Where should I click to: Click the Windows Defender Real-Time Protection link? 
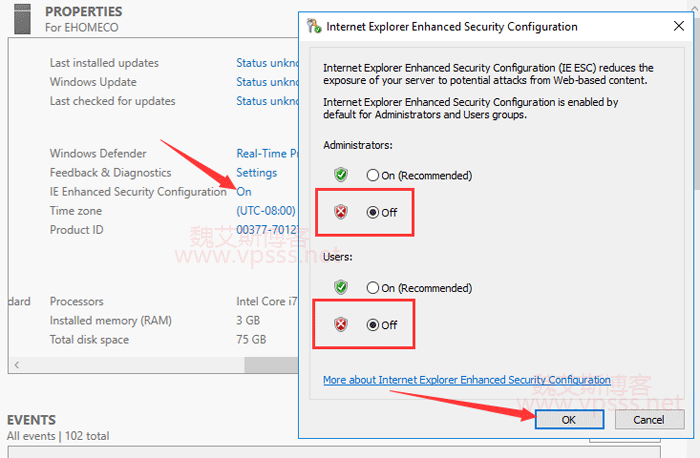[267, 154]
